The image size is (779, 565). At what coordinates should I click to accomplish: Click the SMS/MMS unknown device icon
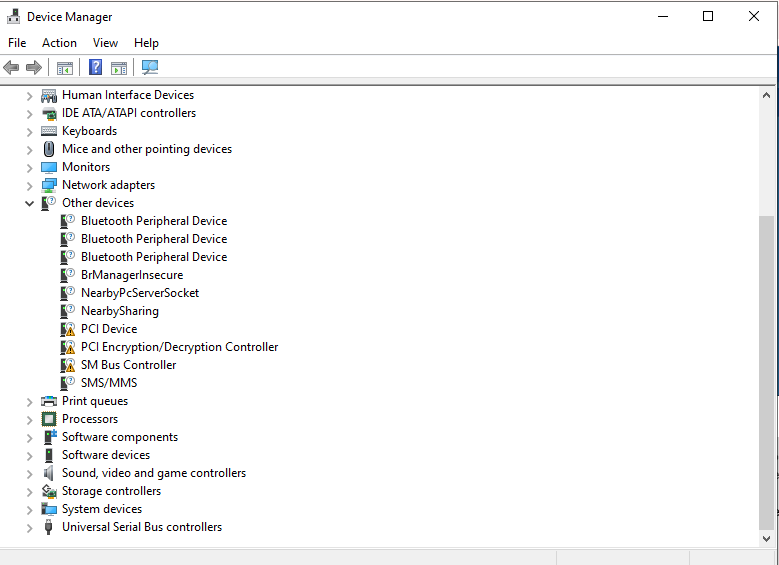68,383
